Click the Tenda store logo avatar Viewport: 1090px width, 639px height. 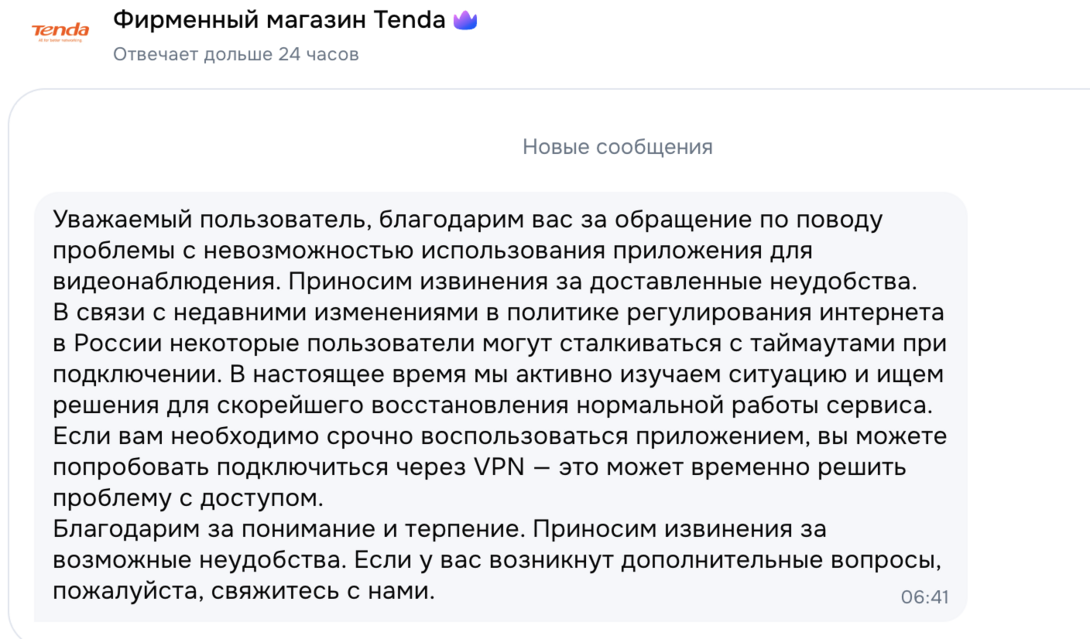(x=61, y=31)
